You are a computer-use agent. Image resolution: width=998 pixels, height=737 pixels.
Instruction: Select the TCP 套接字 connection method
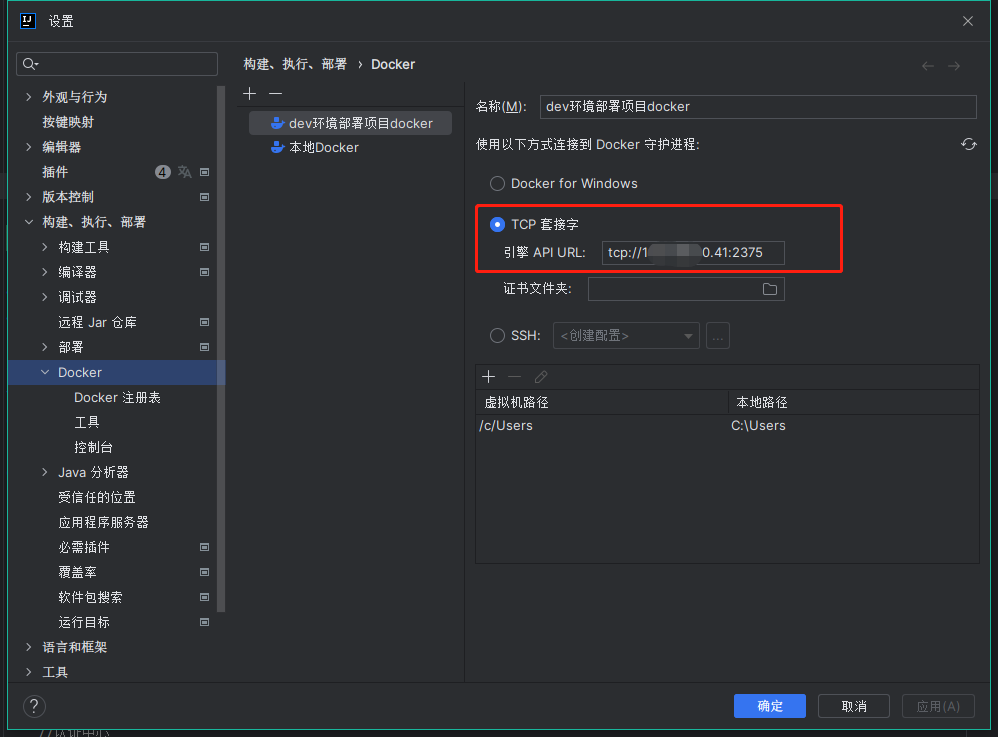click(x=497, y=224)
